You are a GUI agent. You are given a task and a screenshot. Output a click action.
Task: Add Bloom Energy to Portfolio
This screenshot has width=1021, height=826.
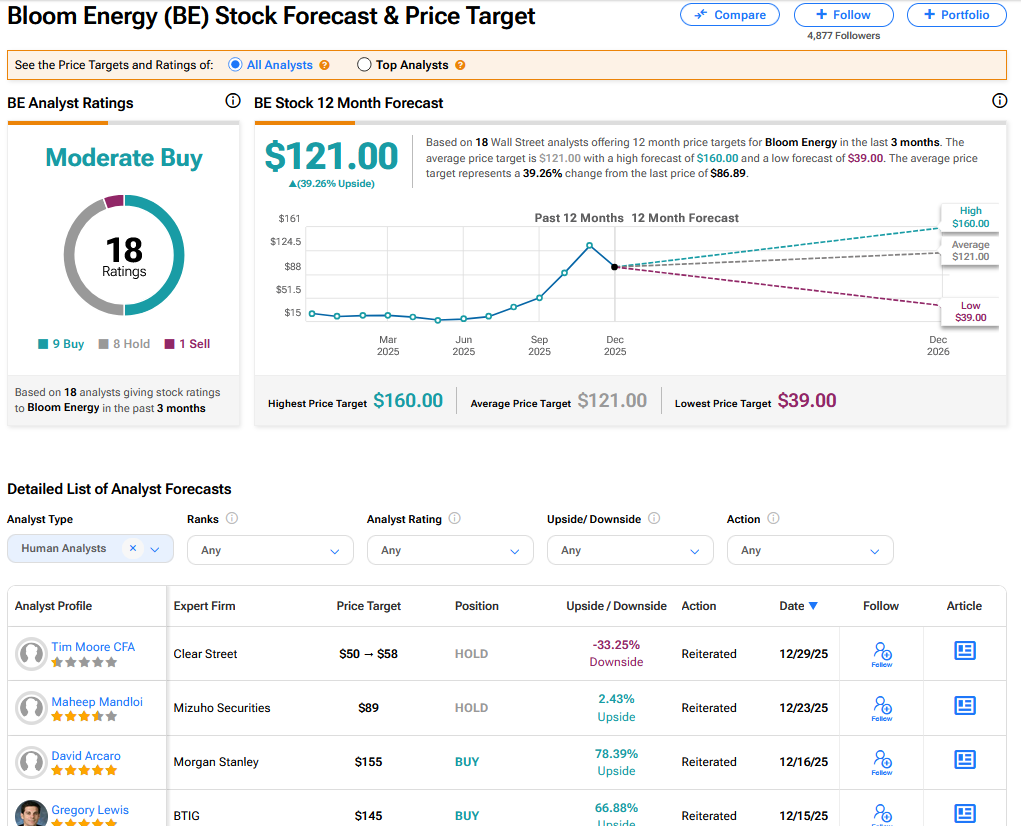pos(956,15)
